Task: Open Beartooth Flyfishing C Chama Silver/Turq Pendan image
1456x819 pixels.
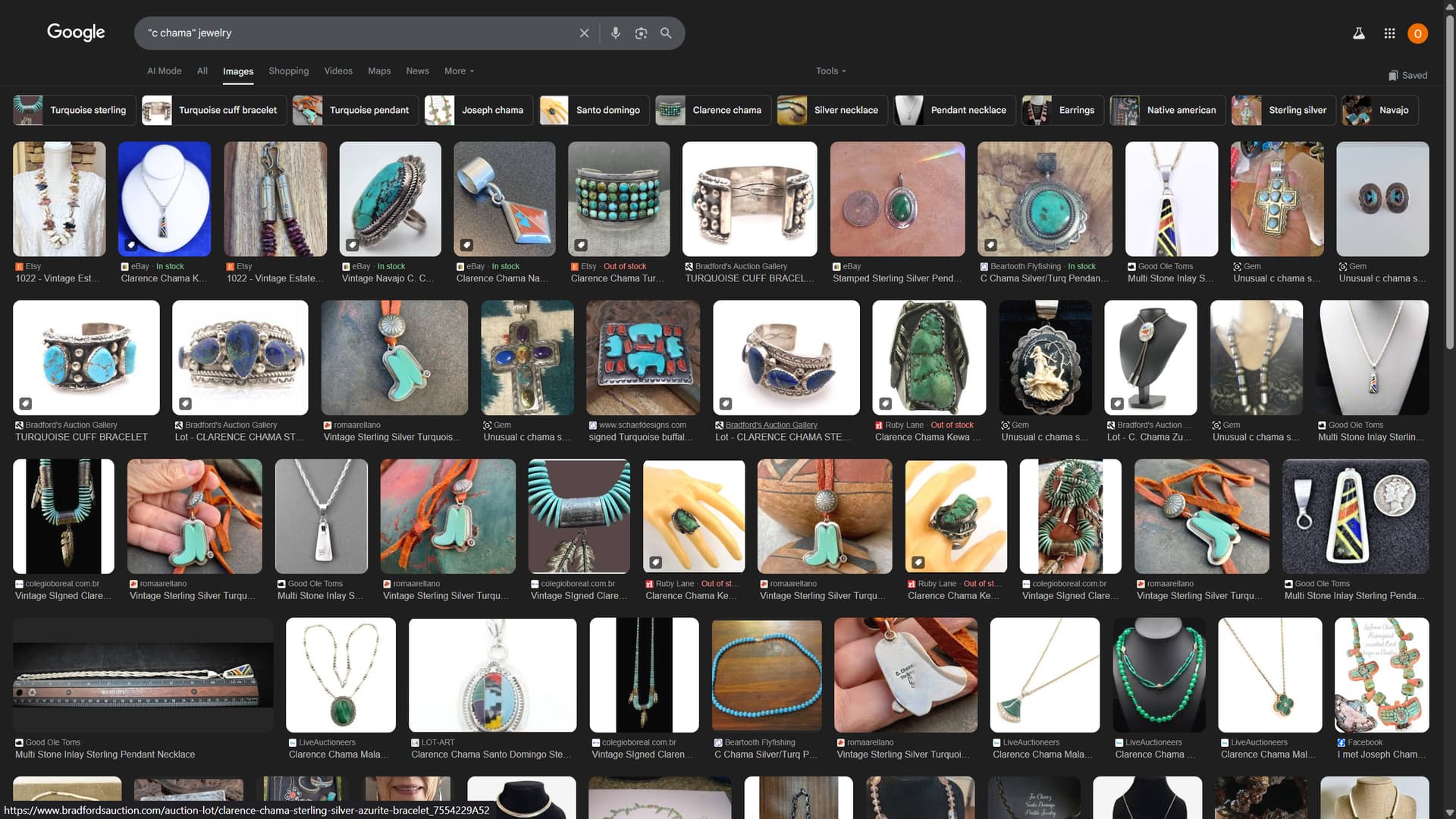Action: 1045,199
